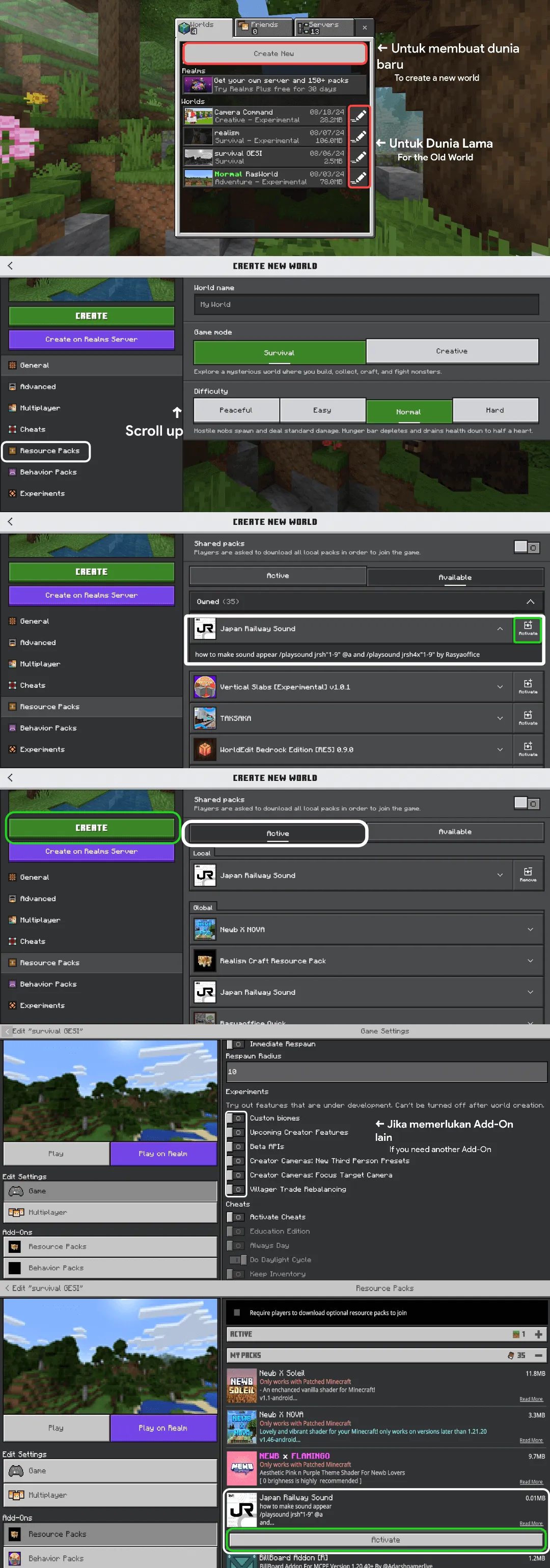Click the Newb X NOVA thumbnail in My Packs
Image resolution: width=550 pixels, height=1568 pixels.
(242, 1427)
